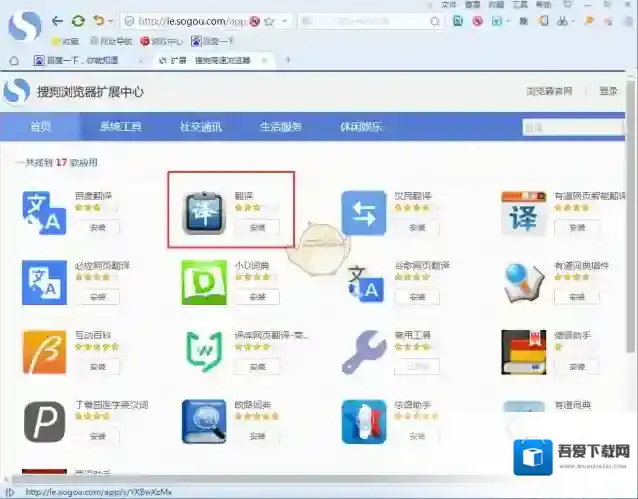Select the 系统工具 category tab
Viewport: 638px width, 499px height.
120,127
